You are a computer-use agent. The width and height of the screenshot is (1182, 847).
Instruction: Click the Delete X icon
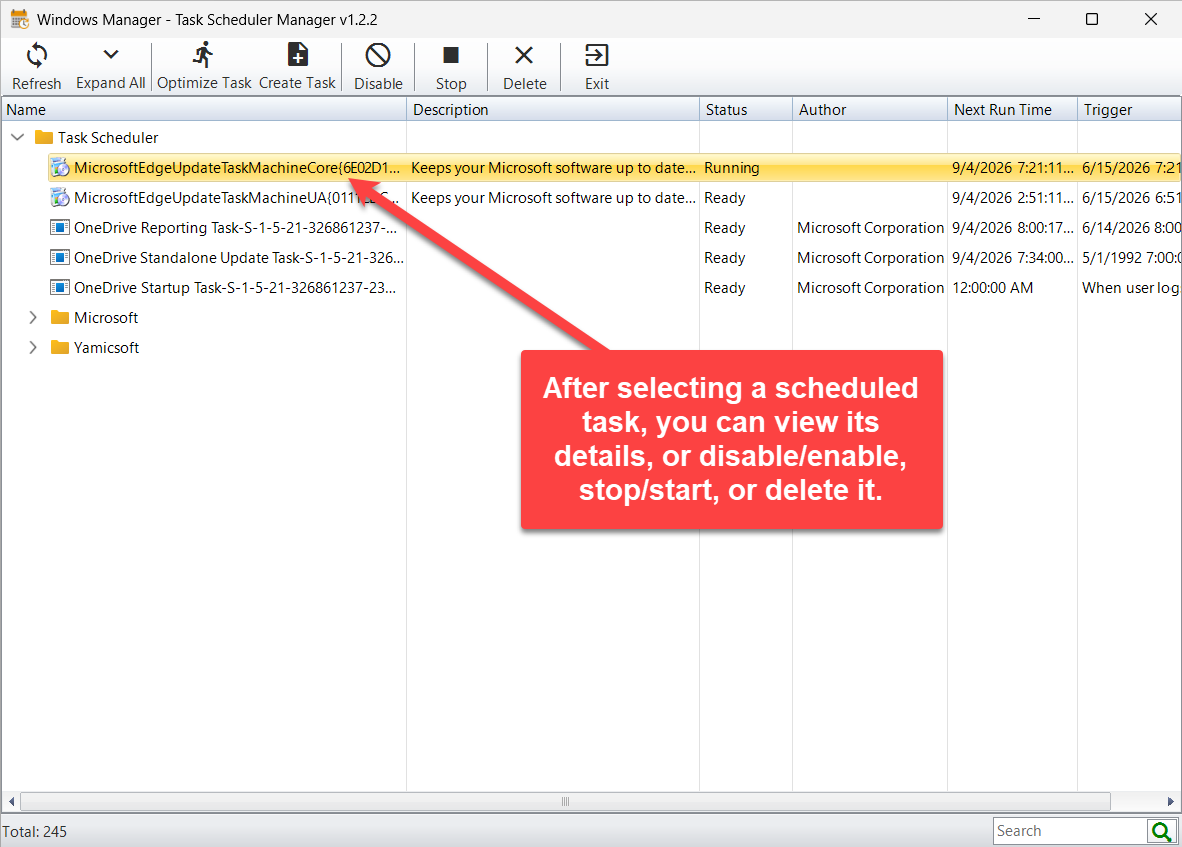[x=524, y=55]
